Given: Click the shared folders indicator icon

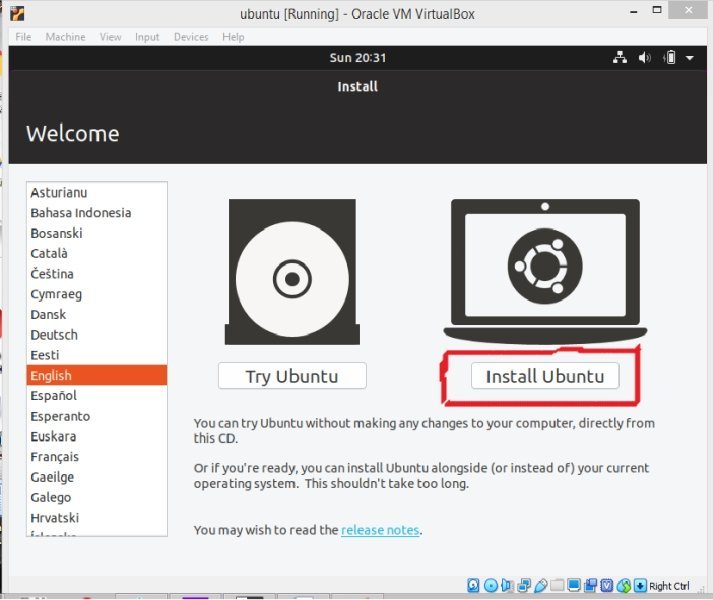Looking at the screenshot, I should point(557,585).
